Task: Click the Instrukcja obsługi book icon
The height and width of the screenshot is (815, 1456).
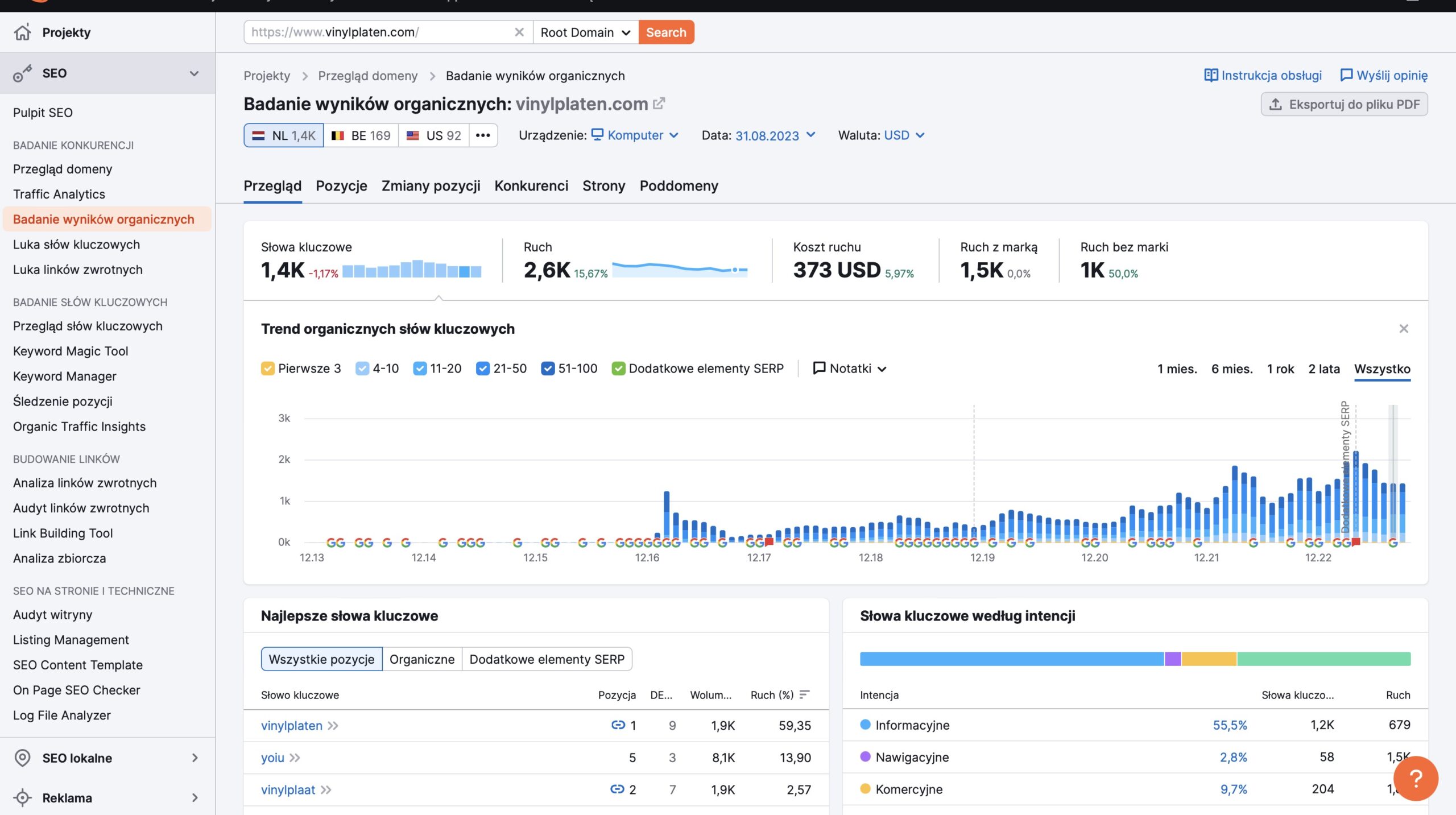Action: 1211,76
